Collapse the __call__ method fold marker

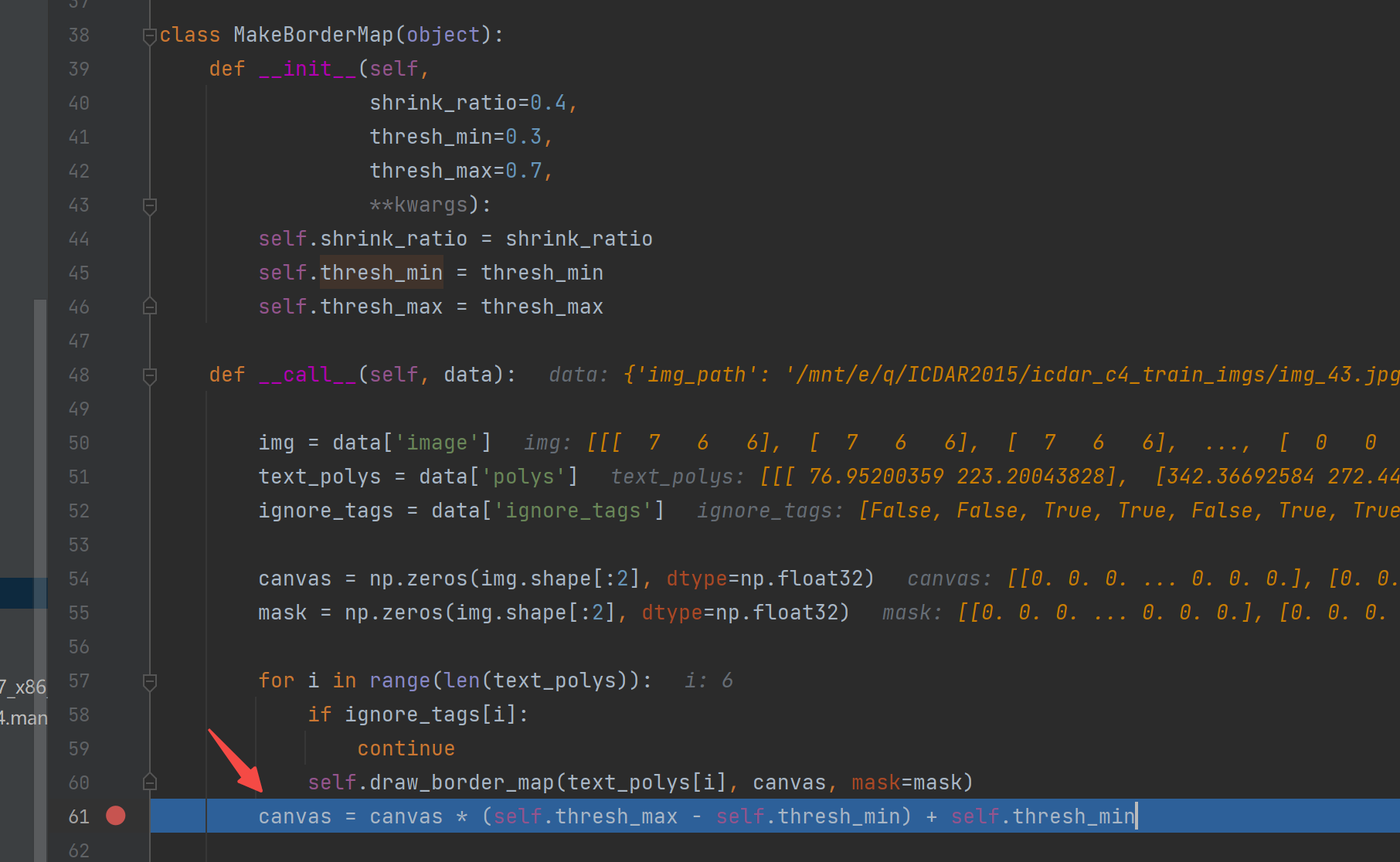click(x=150, y=375)
